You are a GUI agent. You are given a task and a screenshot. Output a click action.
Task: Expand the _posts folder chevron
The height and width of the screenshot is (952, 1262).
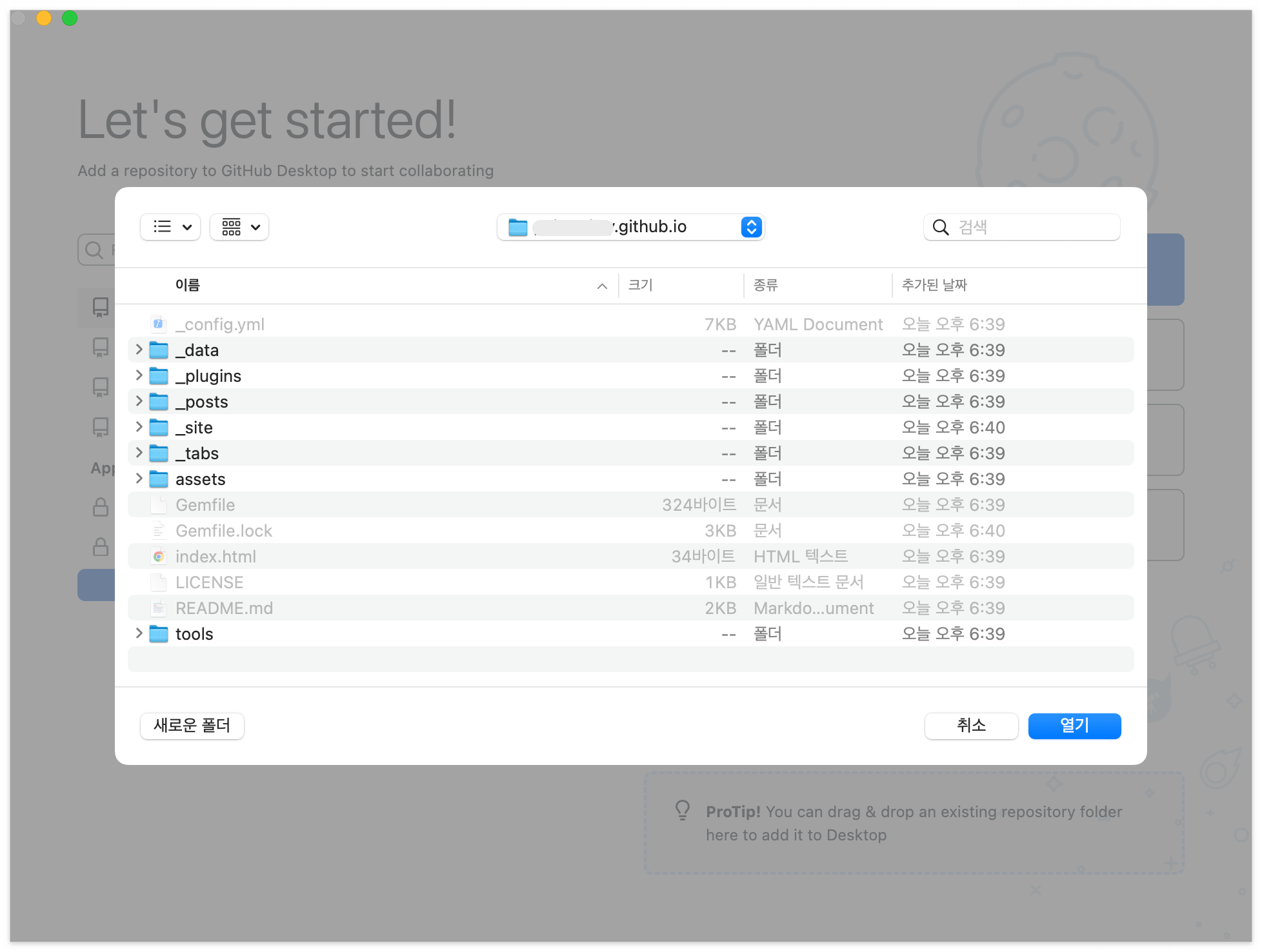click(x=139, y=401)
